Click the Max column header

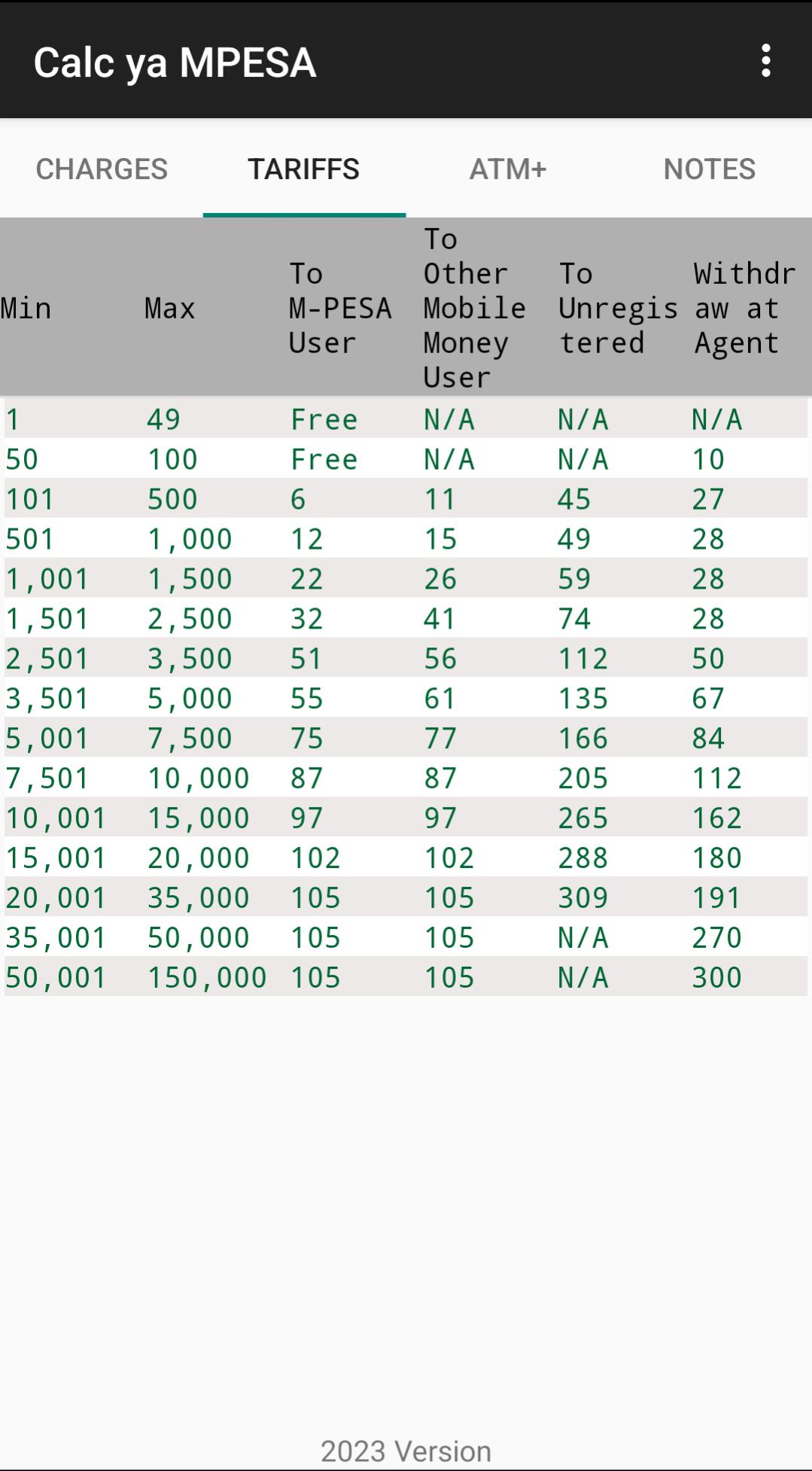pyautogui.click(x=169, y=308)
